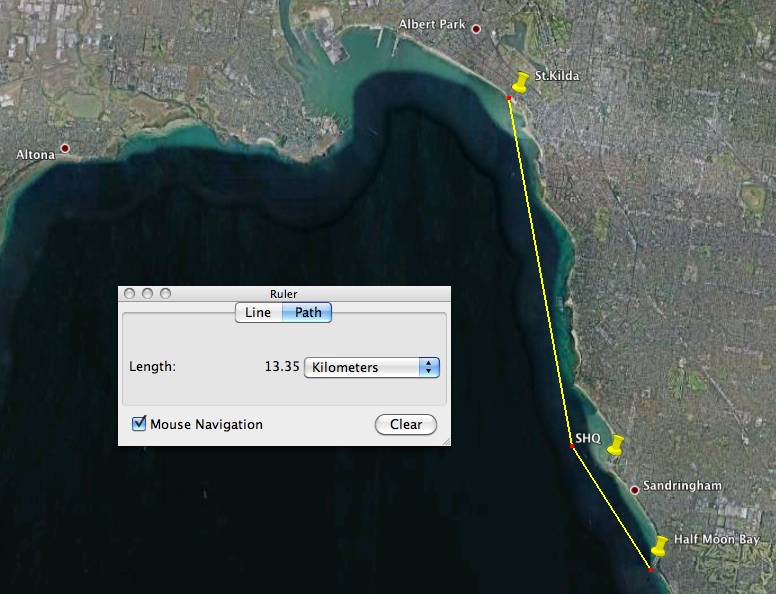Click yellow path line between St.Kilda and SHQ
776x594 pixels.
(540, 270)
